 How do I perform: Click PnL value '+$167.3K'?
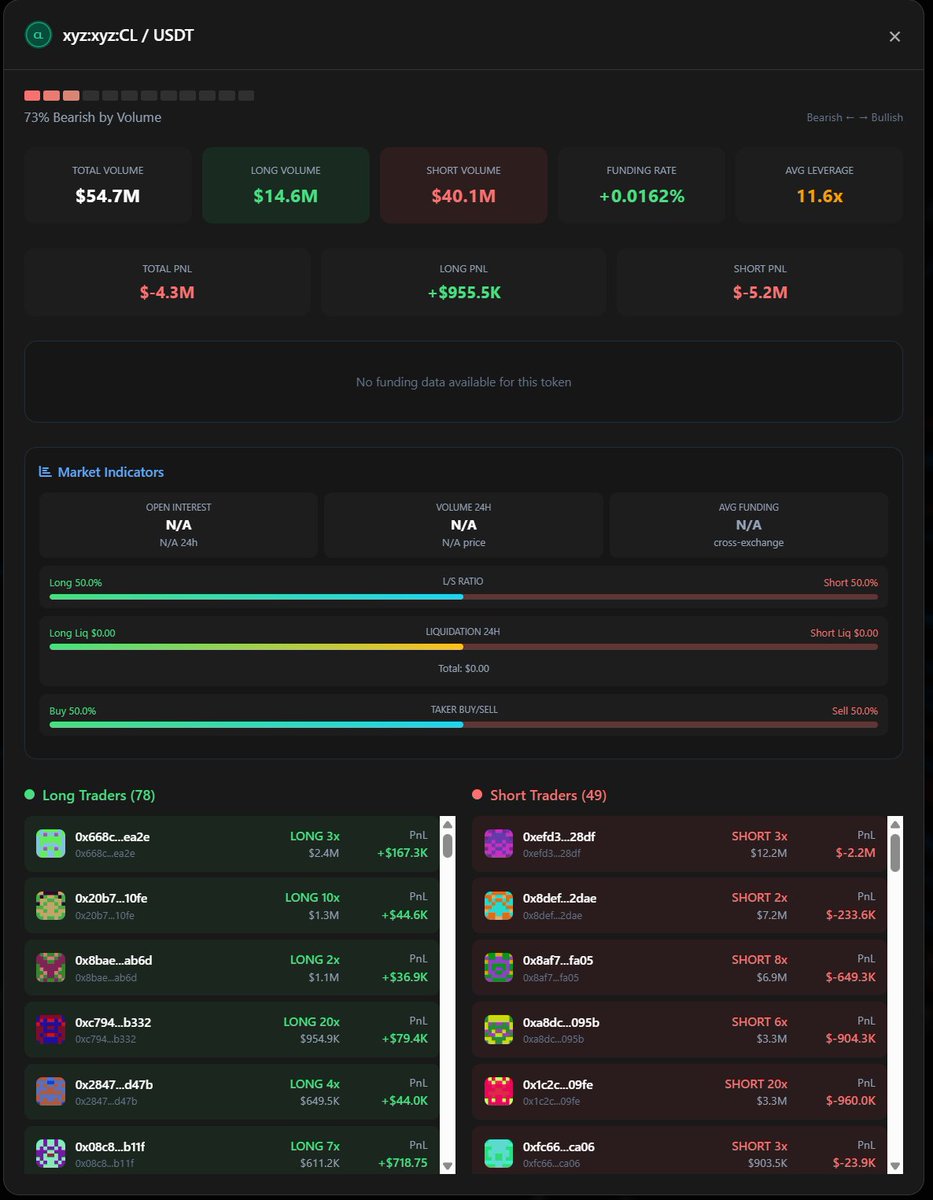pos(404,853)
